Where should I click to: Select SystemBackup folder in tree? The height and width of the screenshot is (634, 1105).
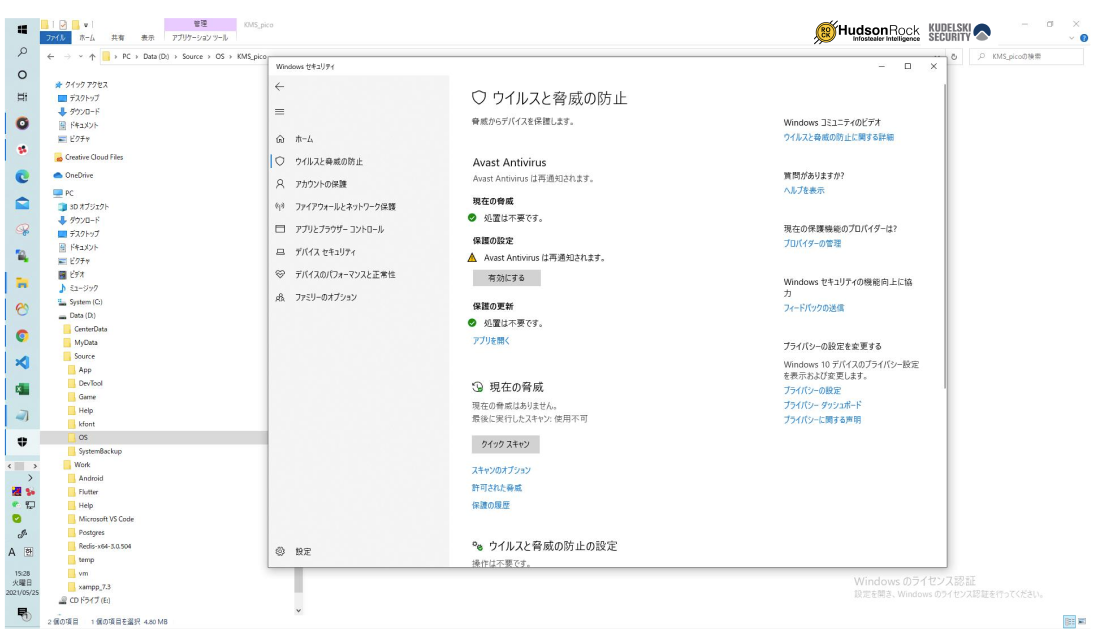click(x=99, y=451)
